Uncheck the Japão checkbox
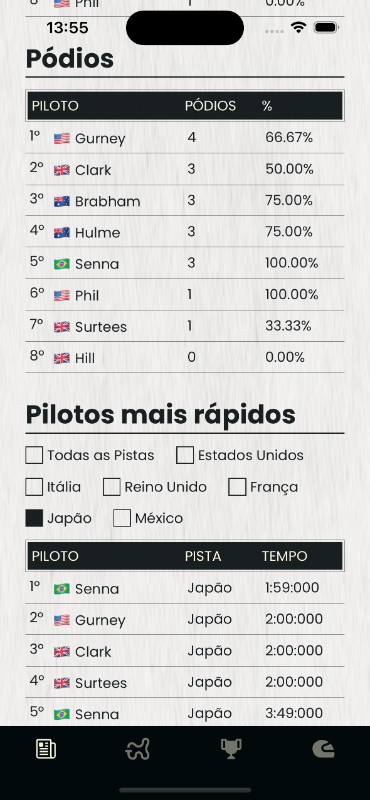Screen dimensions: 370x800 click(34, 518)
